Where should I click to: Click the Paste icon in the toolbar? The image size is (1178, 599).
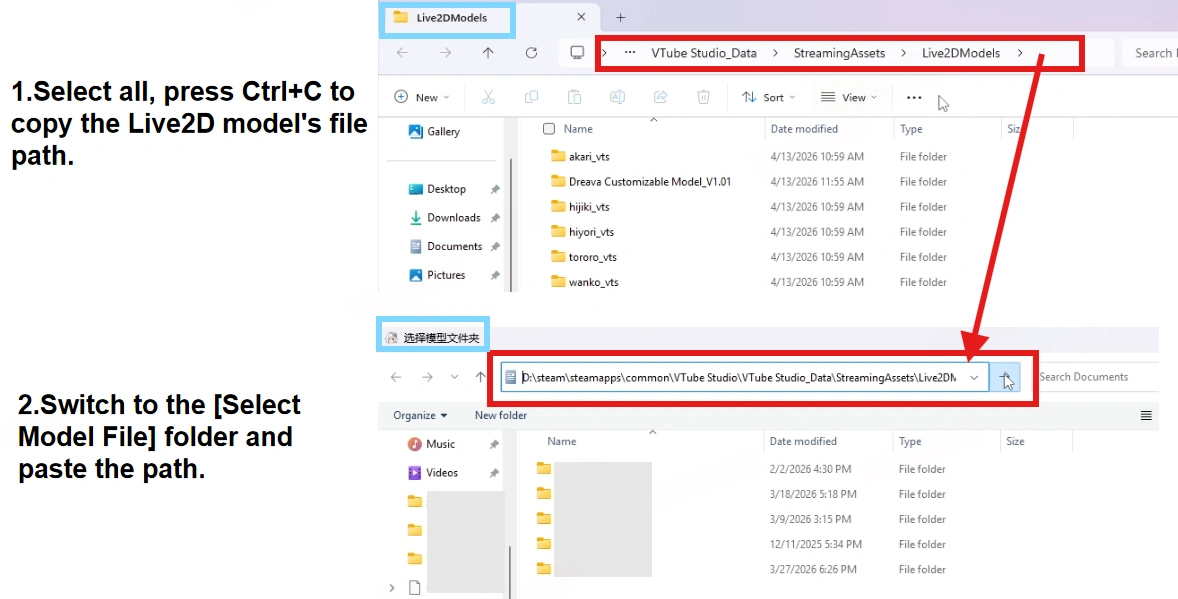tap(574, 97)
